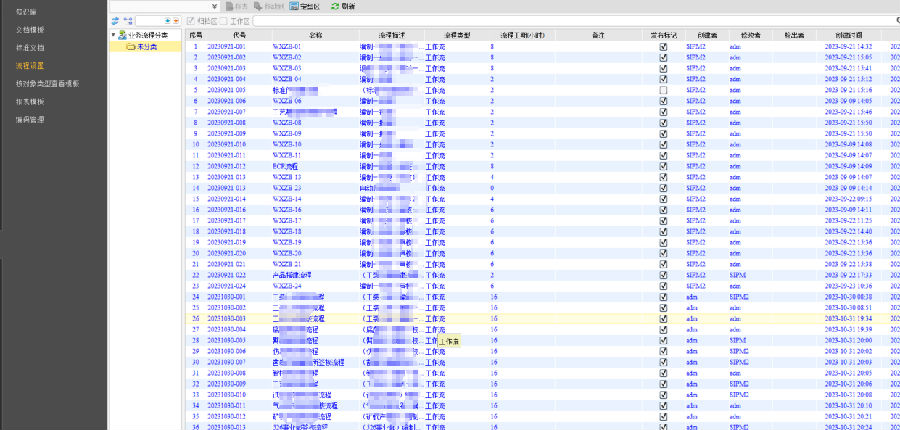900x430 pixels.
Task: Click created time 2023-10-31 19:34
Action: click(x=848, y=319)
